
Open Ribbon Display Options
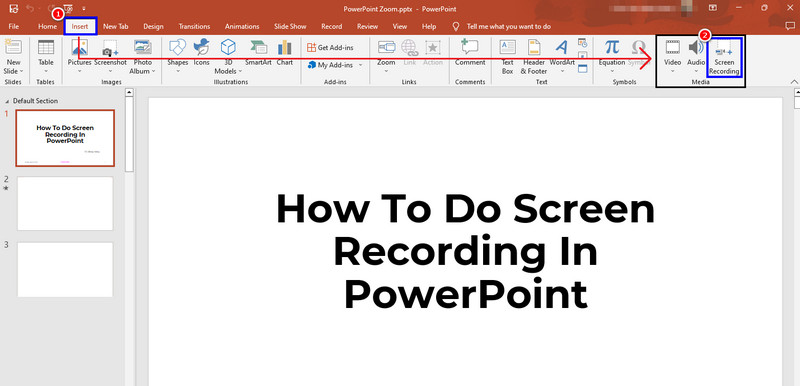(x=712, y=8)
